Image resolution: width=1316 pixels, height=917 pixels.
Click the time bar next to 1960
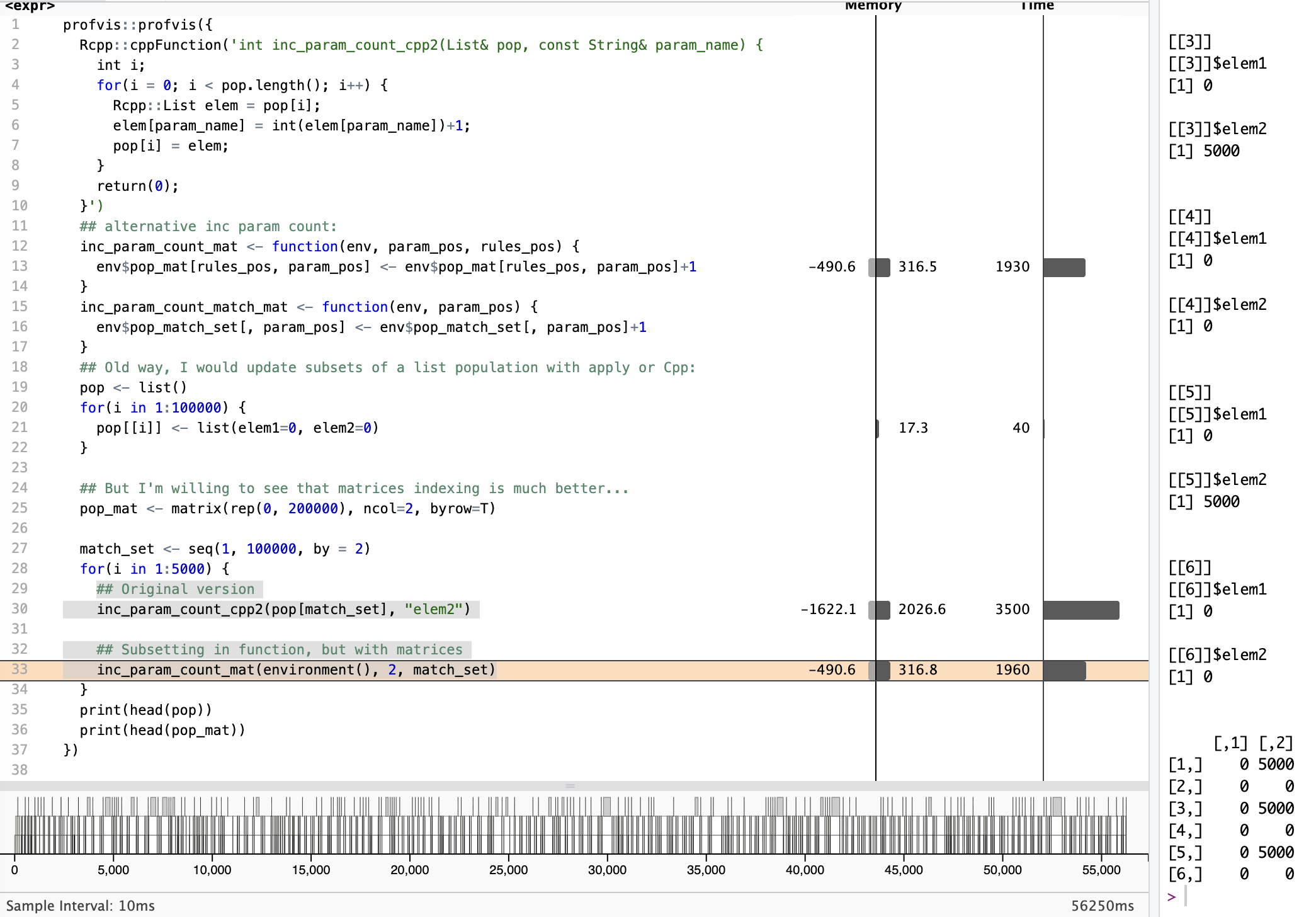point(1065,671)
